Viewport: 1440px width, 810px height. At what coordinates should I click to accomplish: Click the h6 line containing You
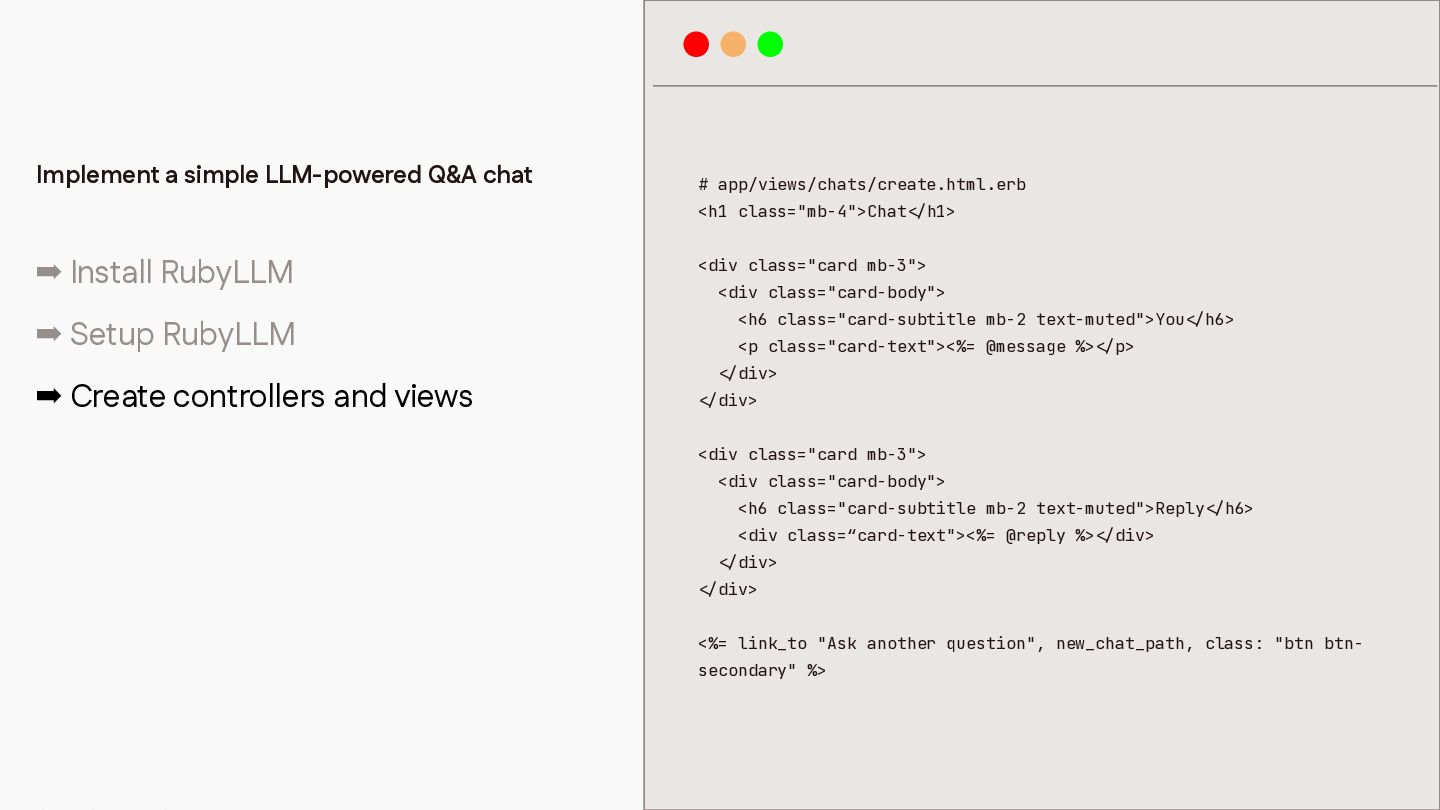(x=986, y=319)
